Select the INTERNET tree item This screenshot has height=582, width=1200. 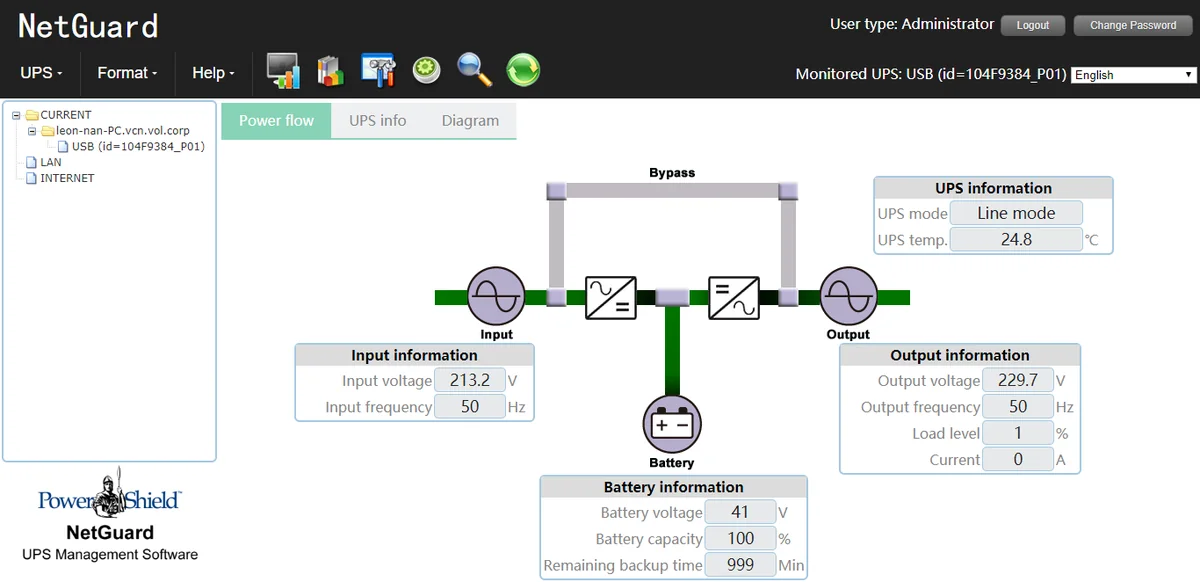click(x=67, y=178)
